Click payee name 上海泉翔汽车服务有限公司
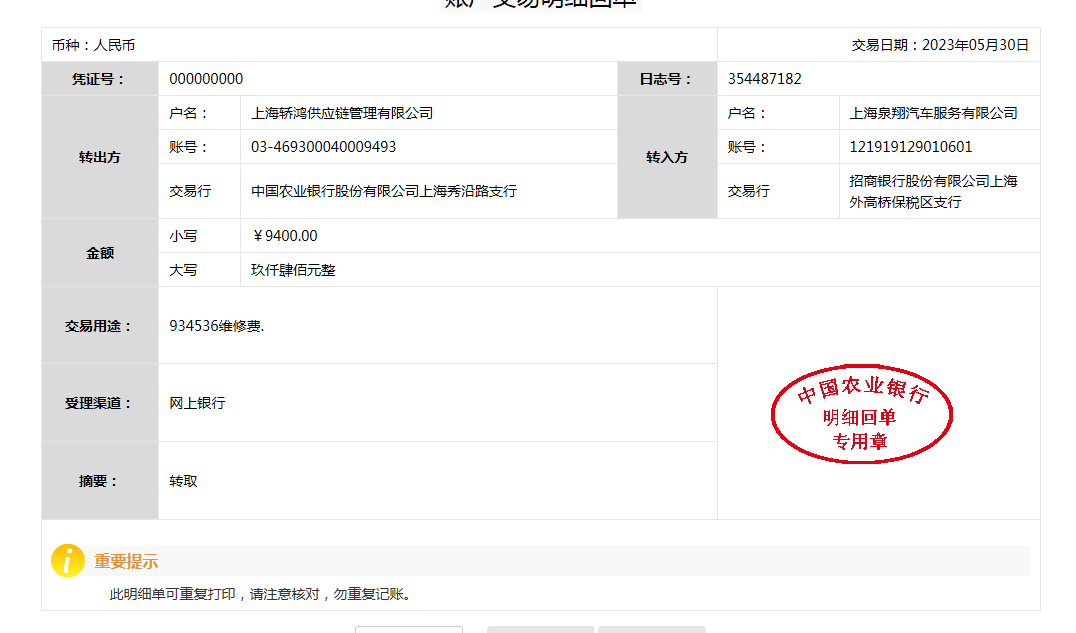The height and width of the screenshot is (633, 1076). point(933,113)
